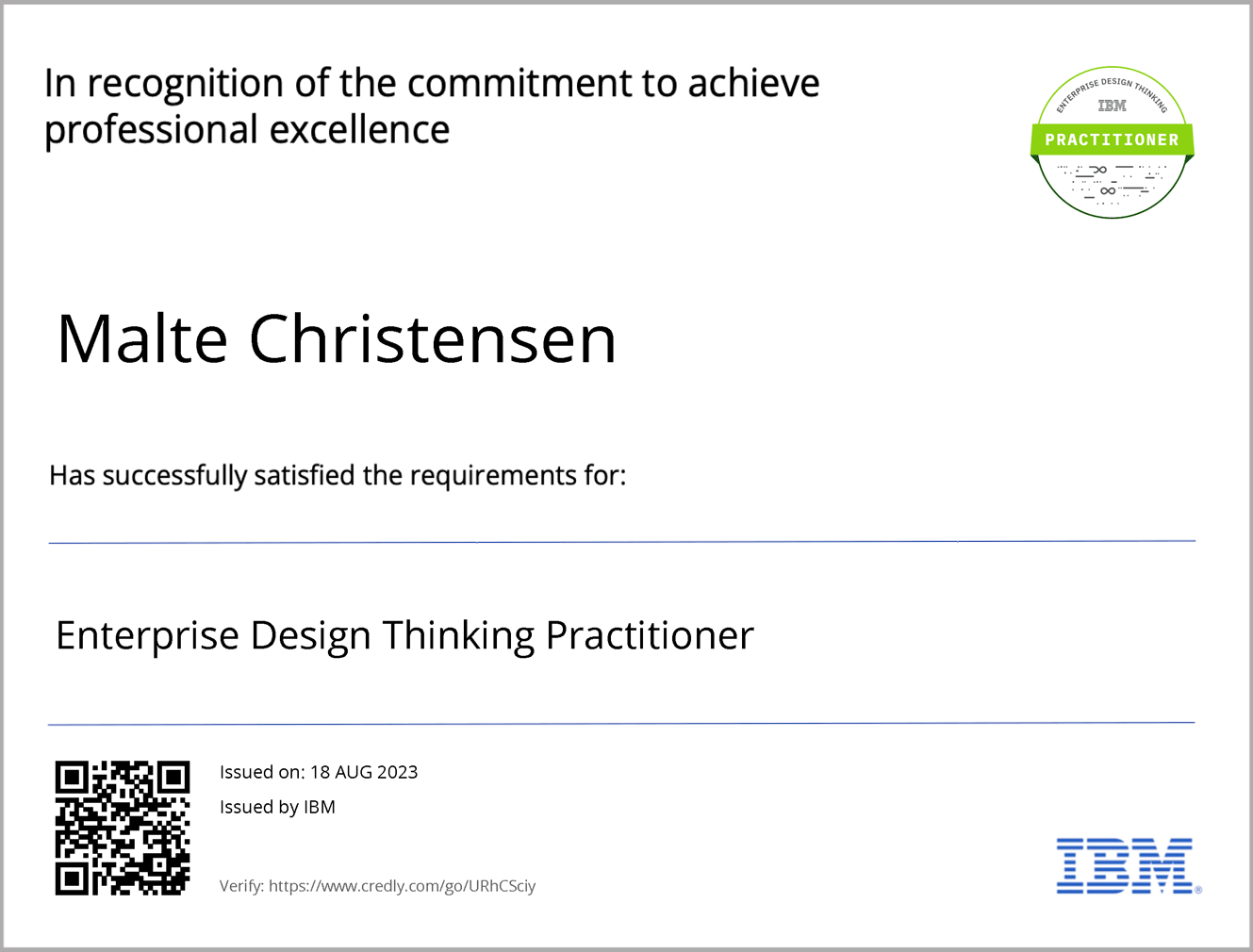This screenshot has height=952, width=1253.
Task: Click the text 'Enterprise Design Thinking Practitioner'
Action: point(404,636)
